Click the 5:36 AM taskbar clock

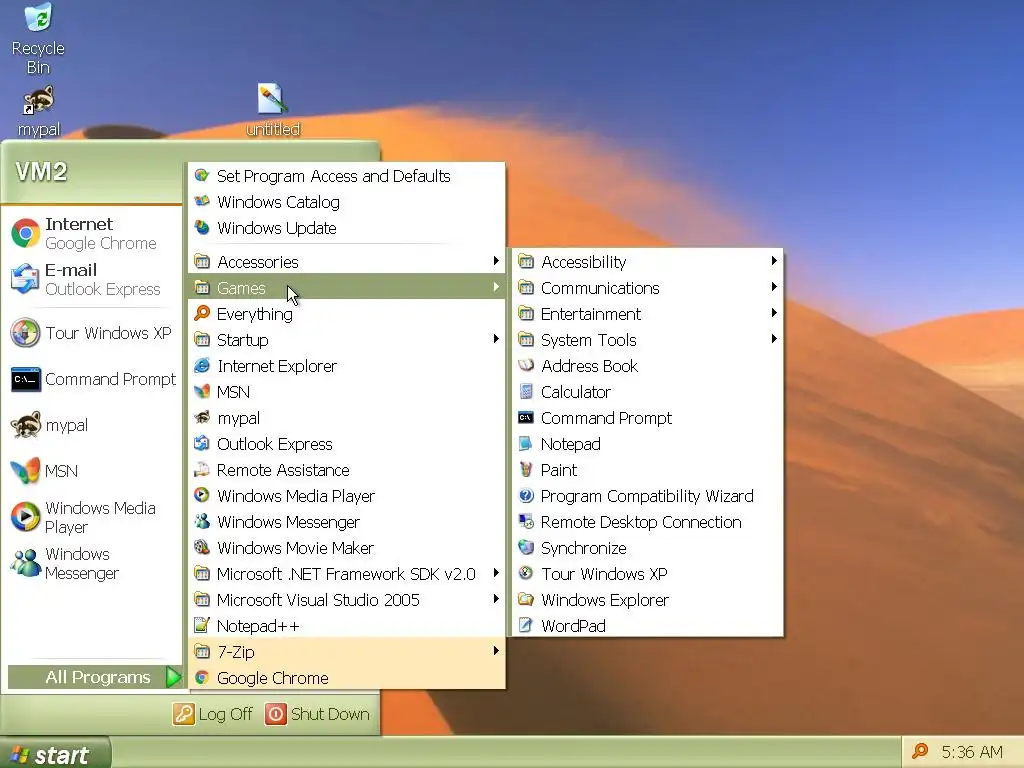(972, 752)
